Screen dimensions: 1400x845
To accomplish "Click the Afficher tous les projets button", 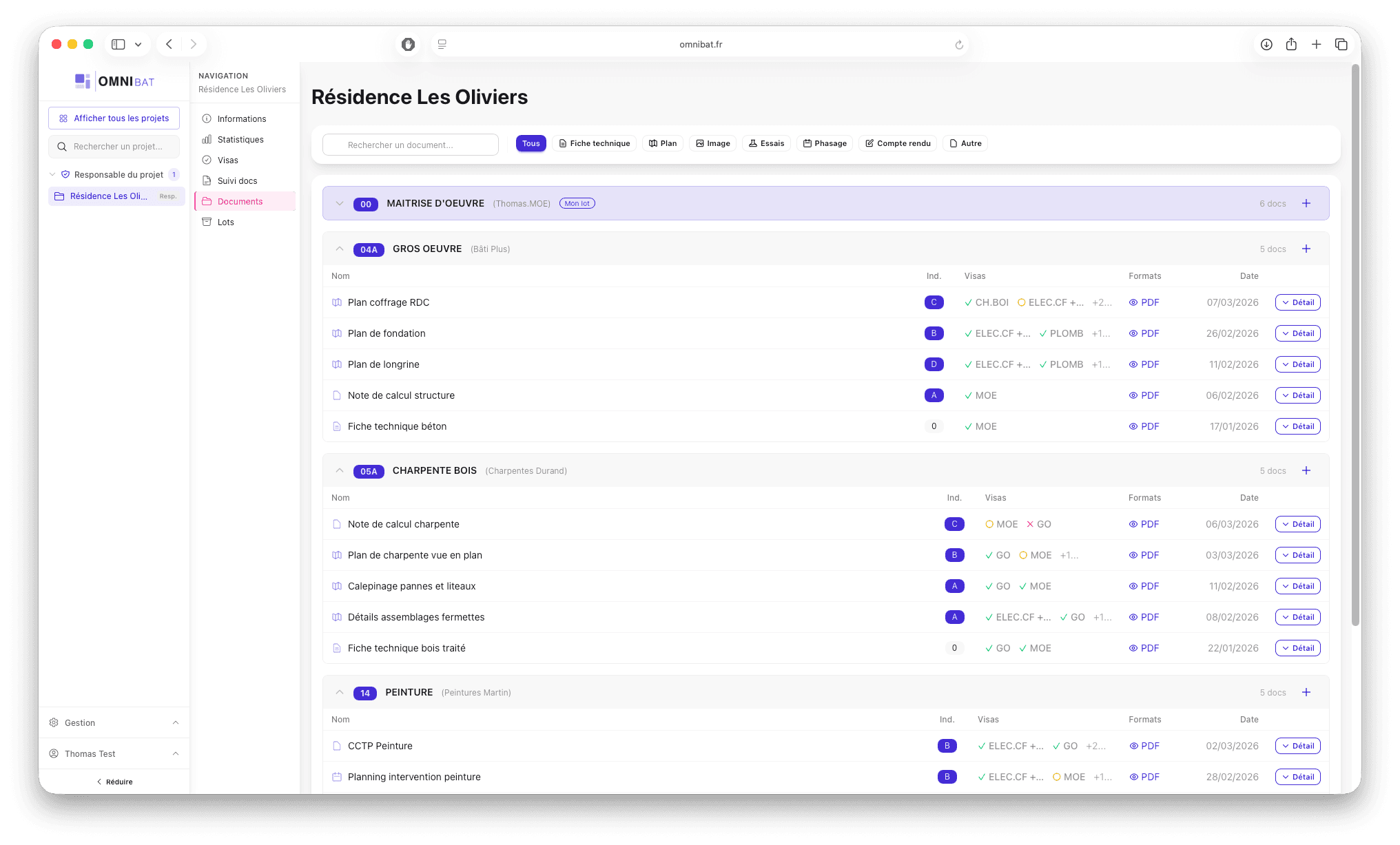I will click(114, 118).
